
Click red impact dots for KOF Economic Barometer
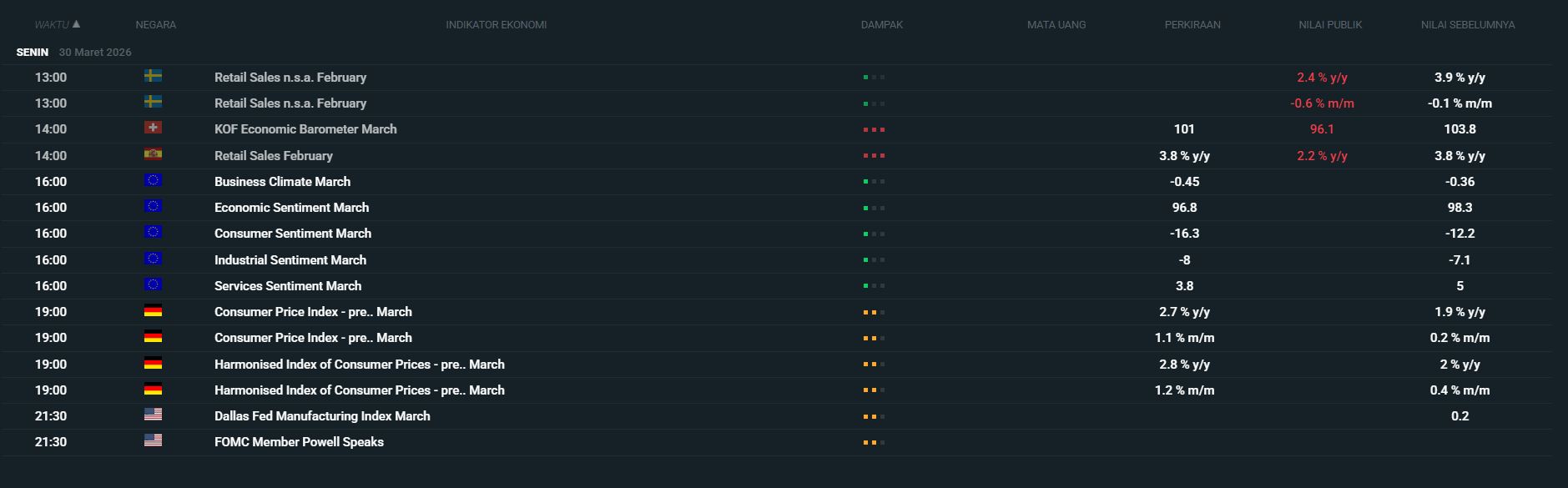(x=874, y=130)
